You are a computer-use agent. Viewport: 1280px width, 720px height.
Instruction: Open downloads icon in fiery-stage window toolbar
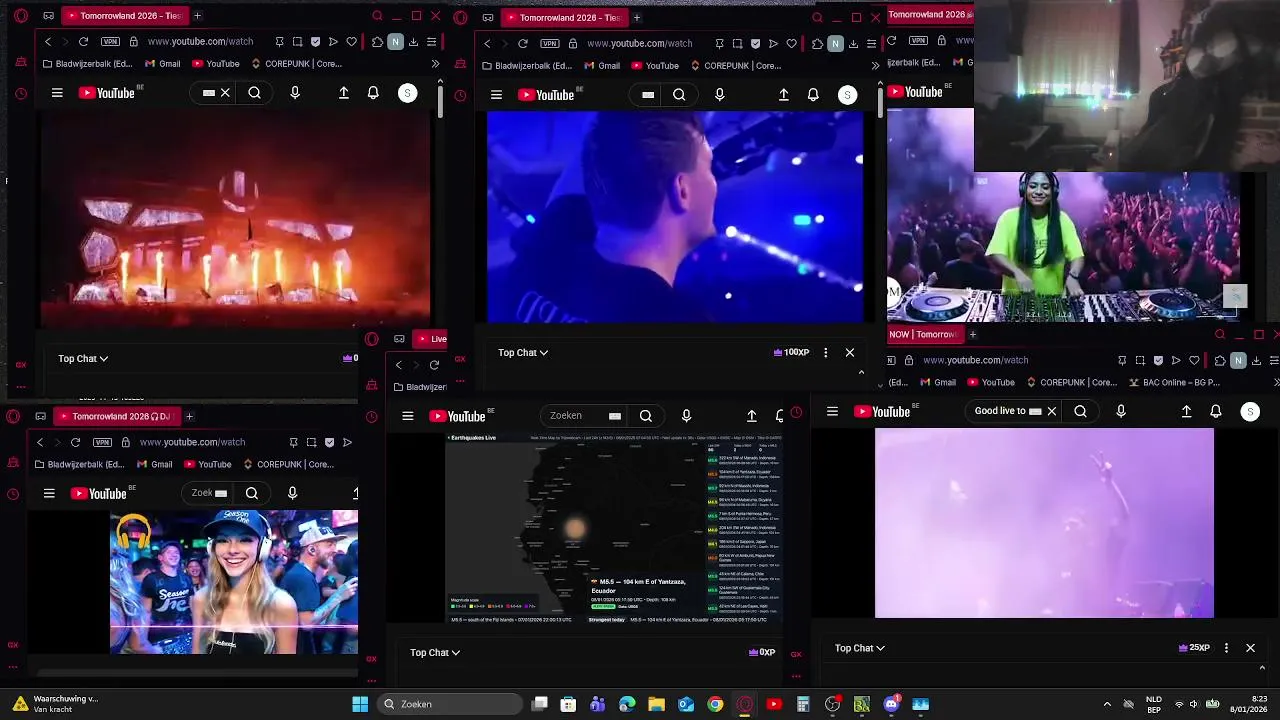pos(413,42)
